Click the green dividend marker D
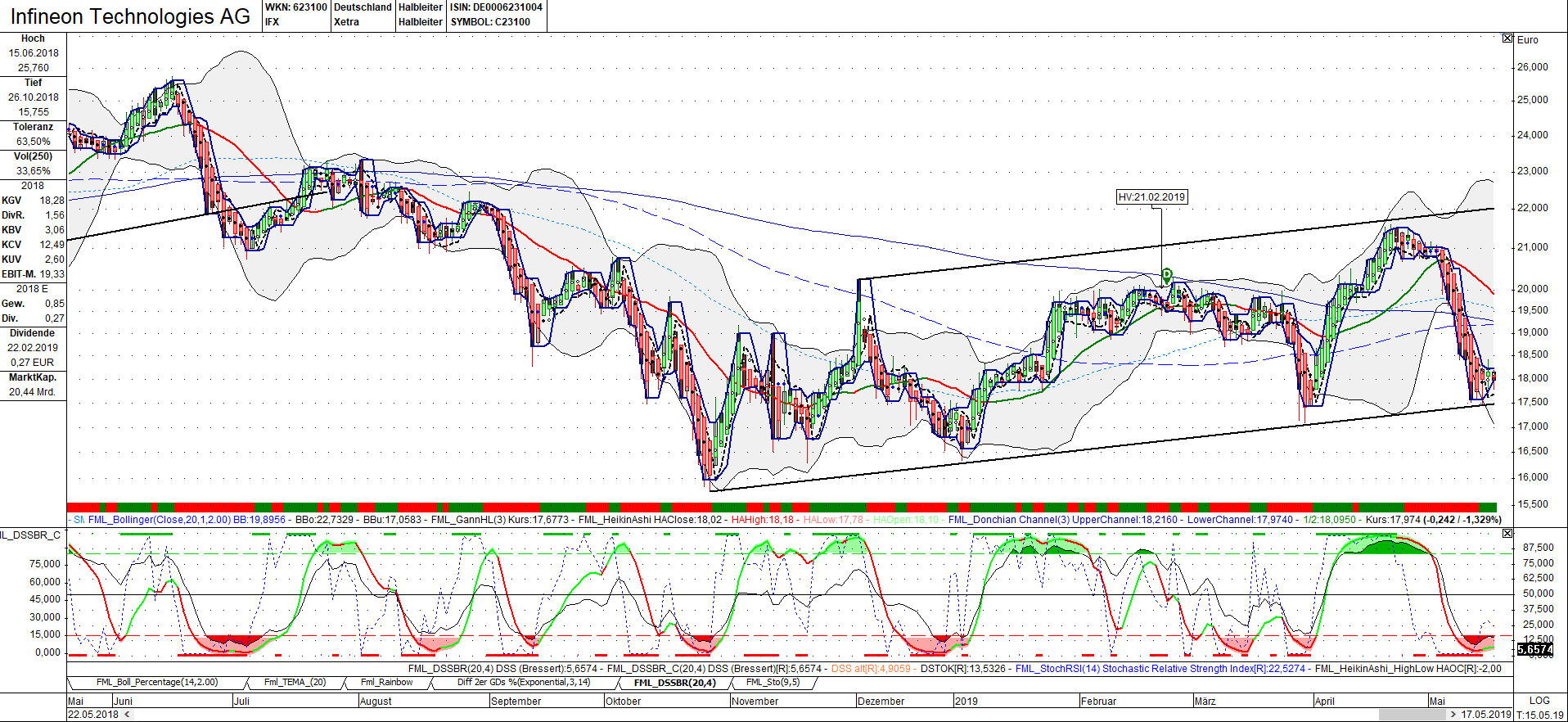This screenshot has height=722, width=1568. pyautogui.click(x=1167, y=274)
